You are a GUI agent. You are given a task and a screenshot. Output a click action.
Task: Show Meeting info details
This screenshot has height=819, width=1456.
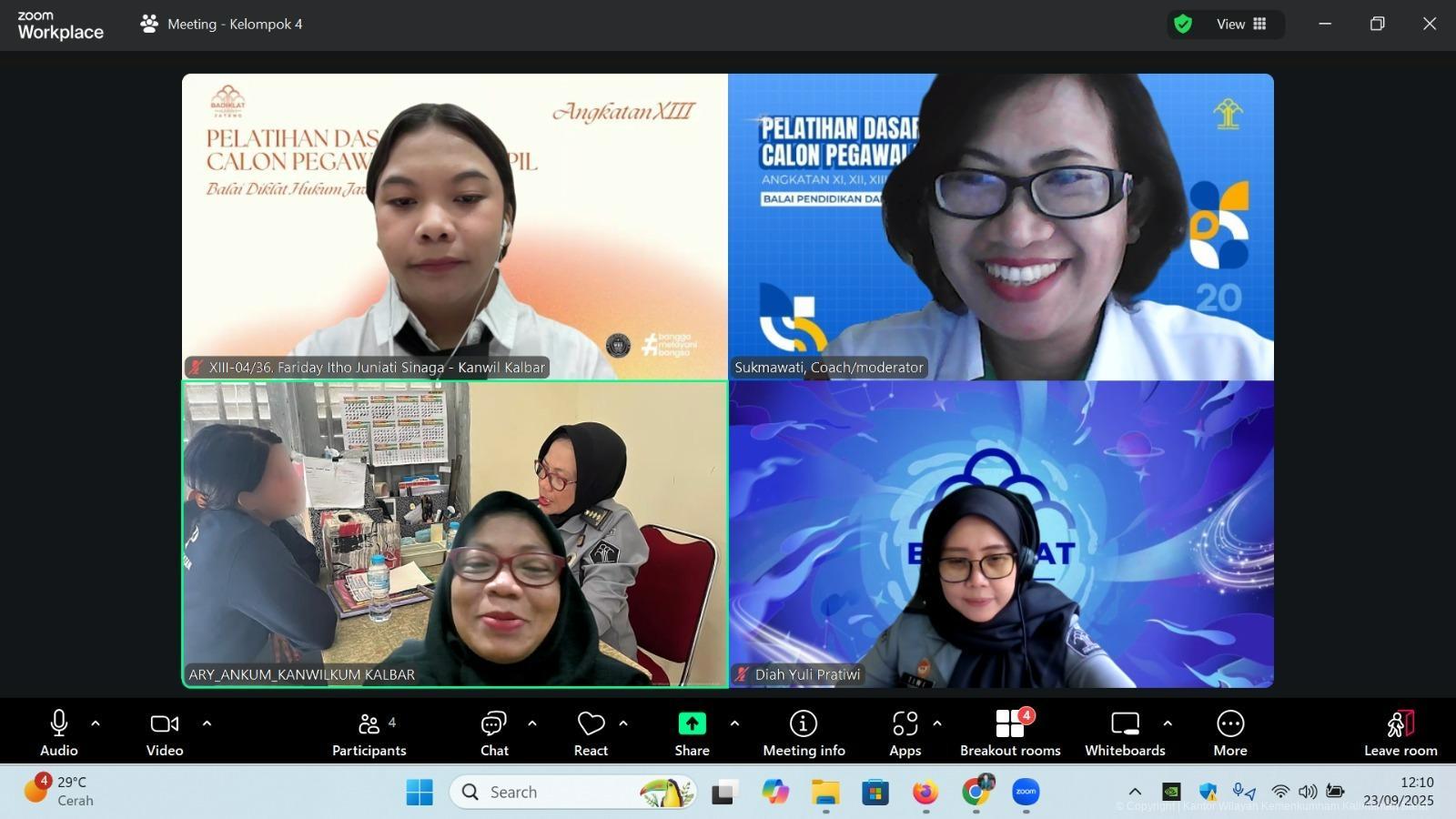click(804, 731)
